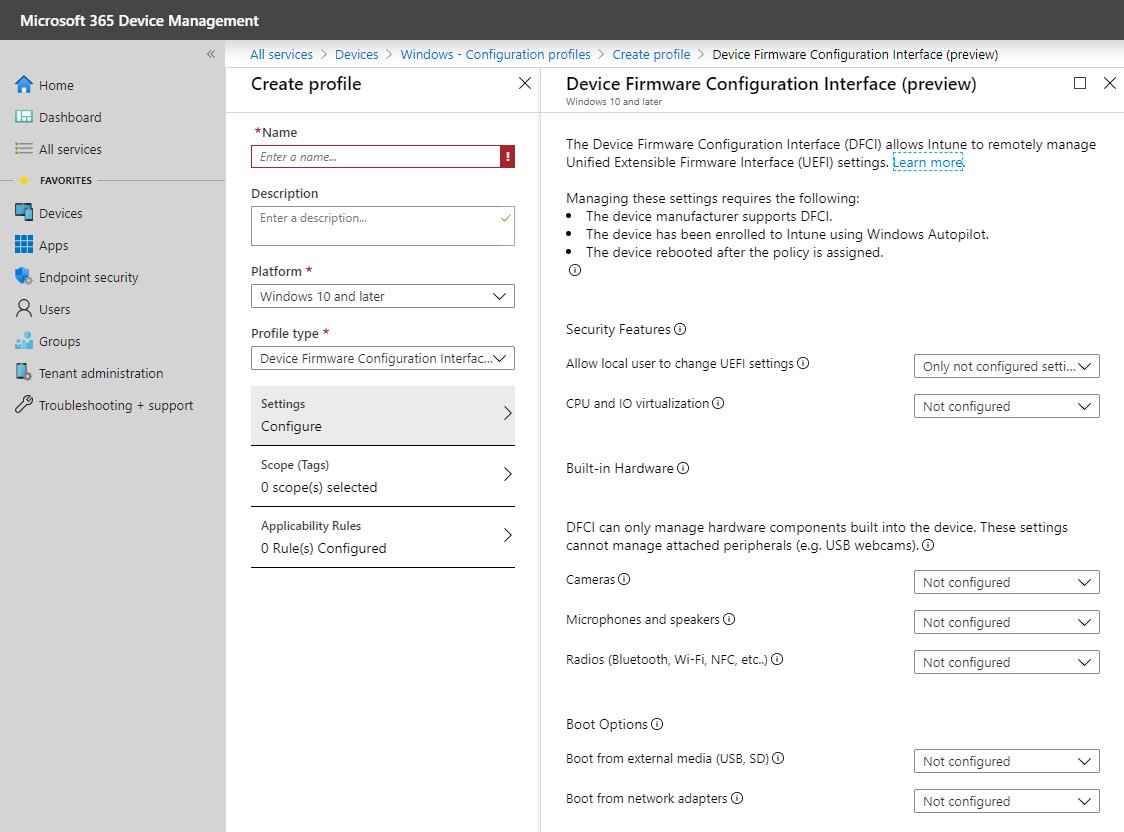
Task: Open the Tenant administration icon
Action: click(x=24, y=372)
